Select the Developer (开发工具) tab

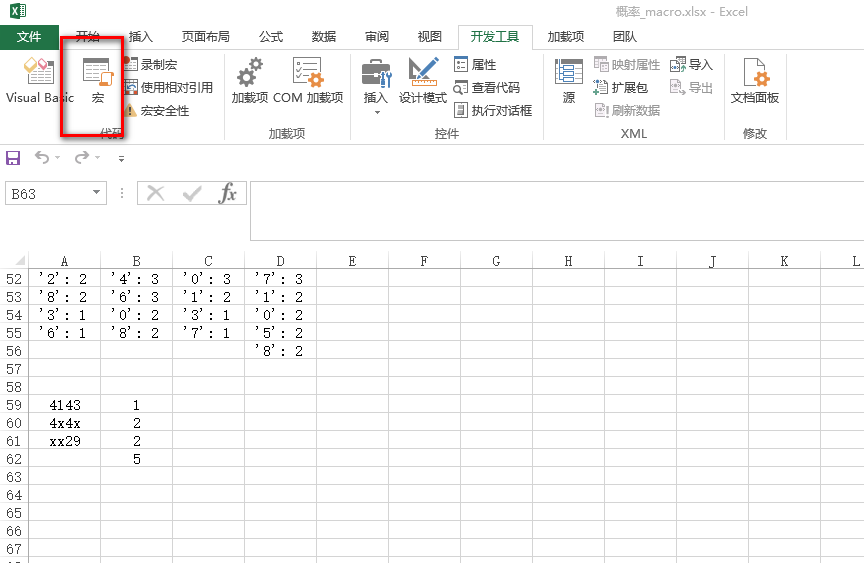[495, 37]
